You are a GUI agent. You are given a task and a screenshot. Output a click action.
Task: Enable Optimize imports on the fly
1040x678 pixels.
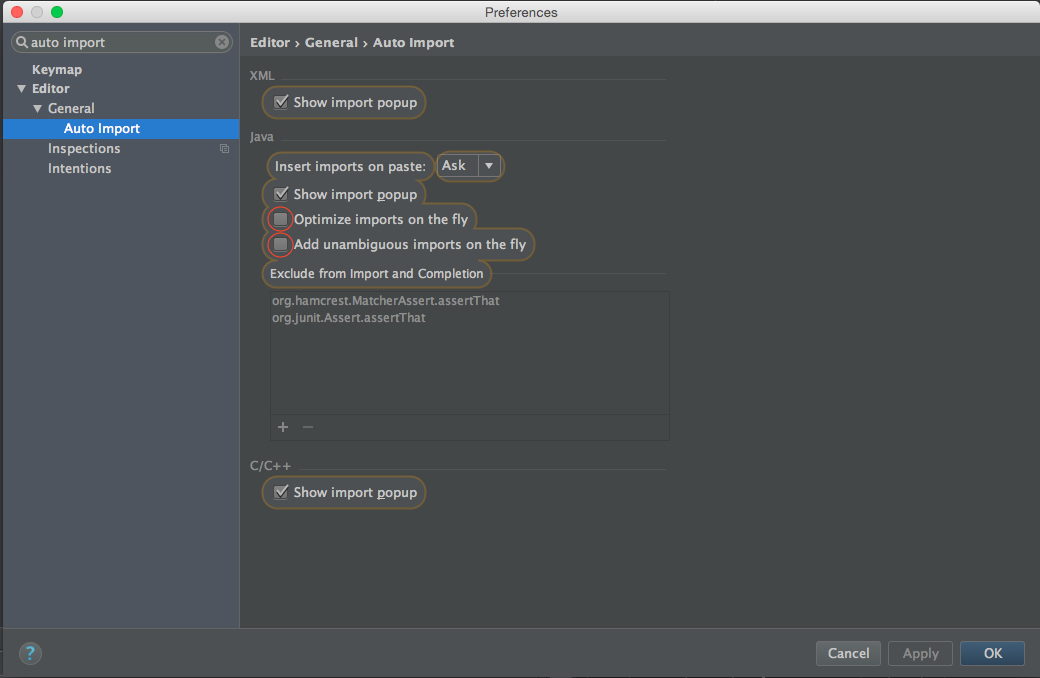tap(281, 219)
